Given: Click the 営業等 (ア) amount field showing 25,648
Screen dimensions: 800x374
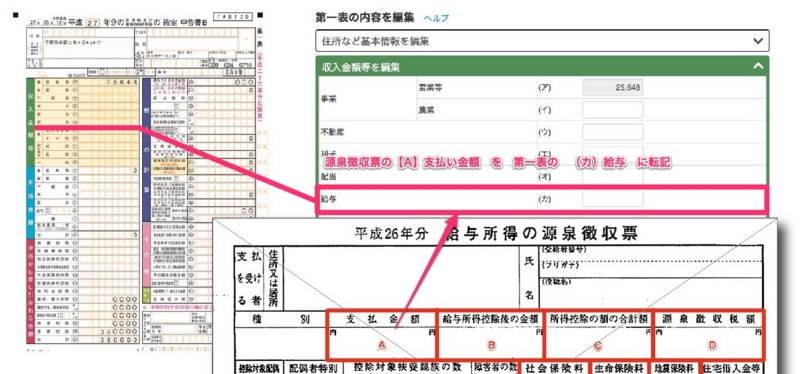Looking at the screenshot, I should click(613, 88).
